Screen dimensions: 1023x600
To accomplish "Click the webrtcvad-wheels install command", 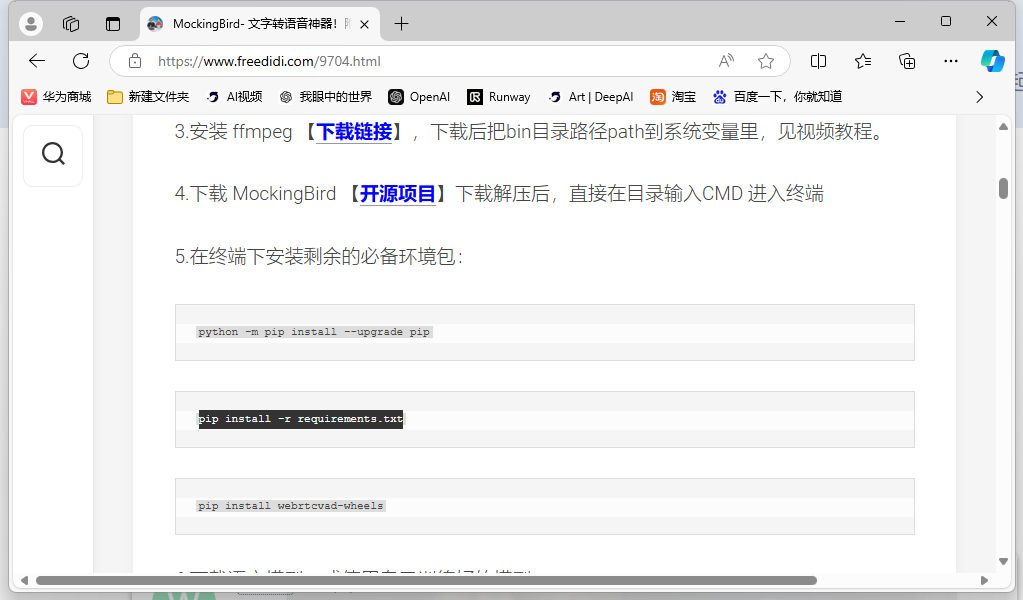I will (291, 506).
